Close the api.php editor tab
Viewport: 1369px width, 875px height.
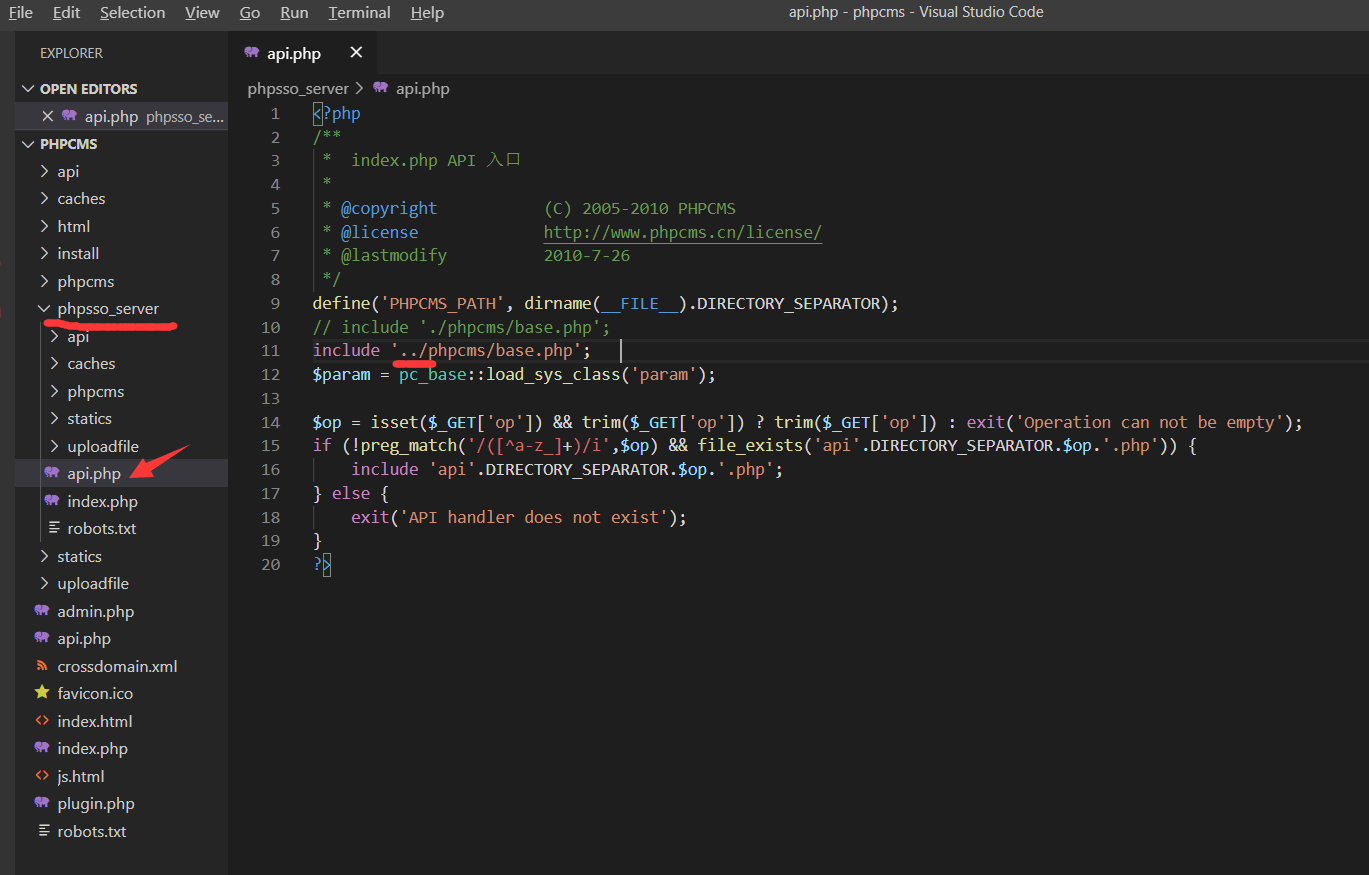[356, 53]
